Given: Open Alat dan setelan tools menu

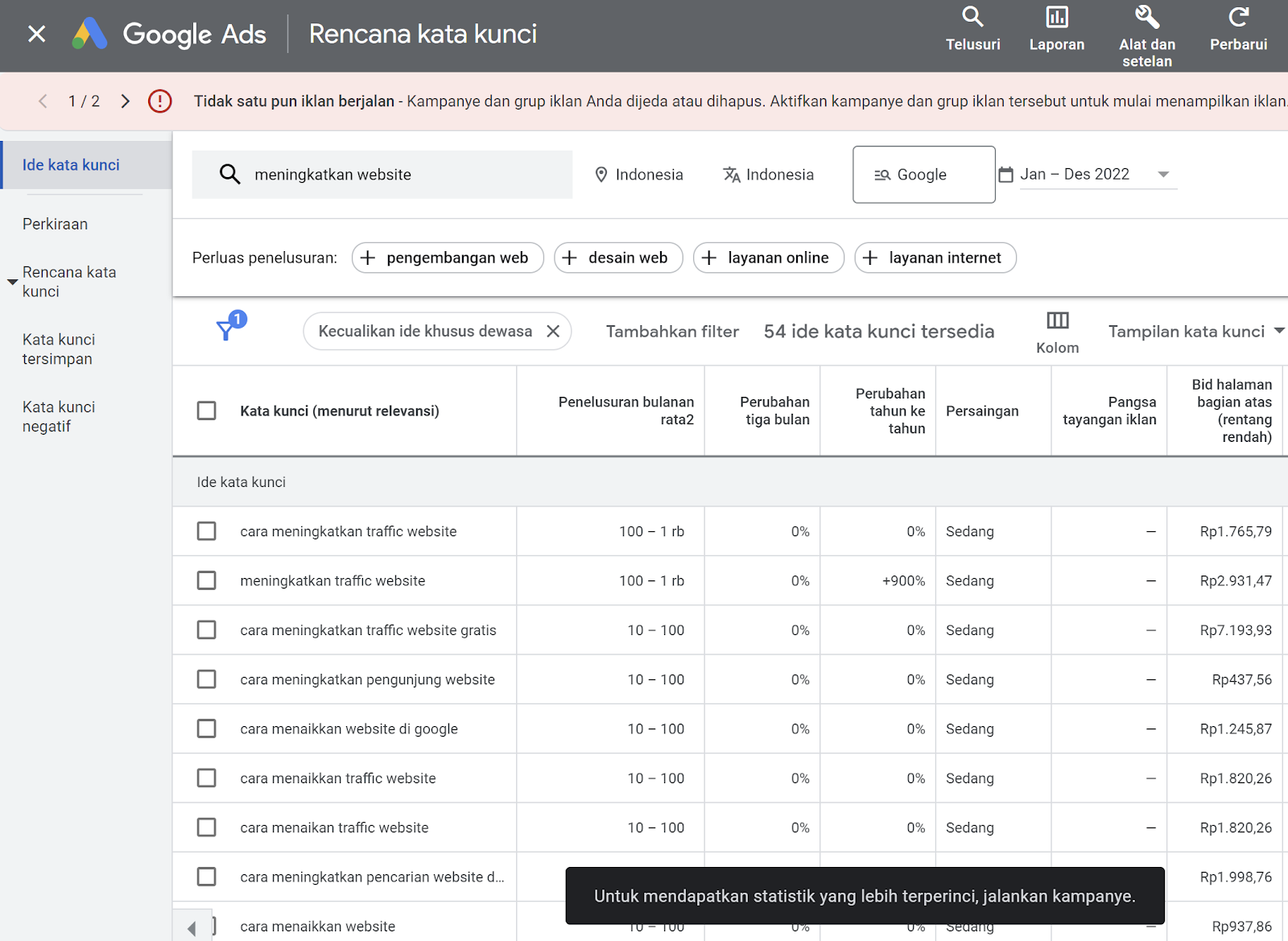Looking at the screenshot, I should pyautogui.click(x=1146, y=36).
